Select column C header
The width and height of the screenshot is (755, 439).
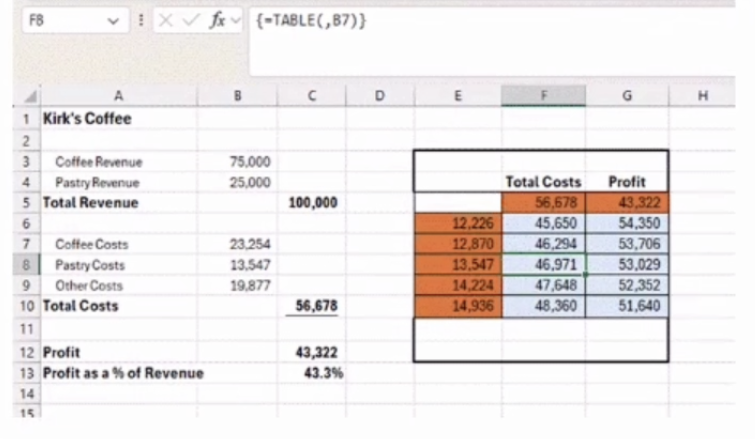[312, 96]
